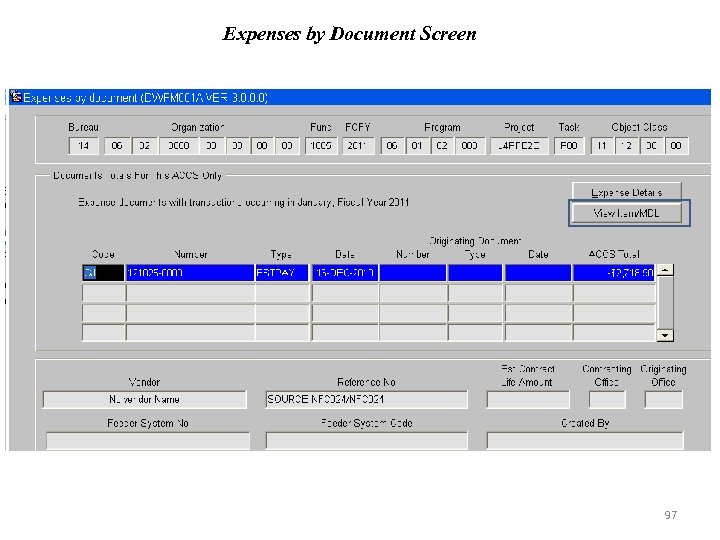Click the FCFY field showing 2011
The image size is (720, 540).
(x=358, y=146)
